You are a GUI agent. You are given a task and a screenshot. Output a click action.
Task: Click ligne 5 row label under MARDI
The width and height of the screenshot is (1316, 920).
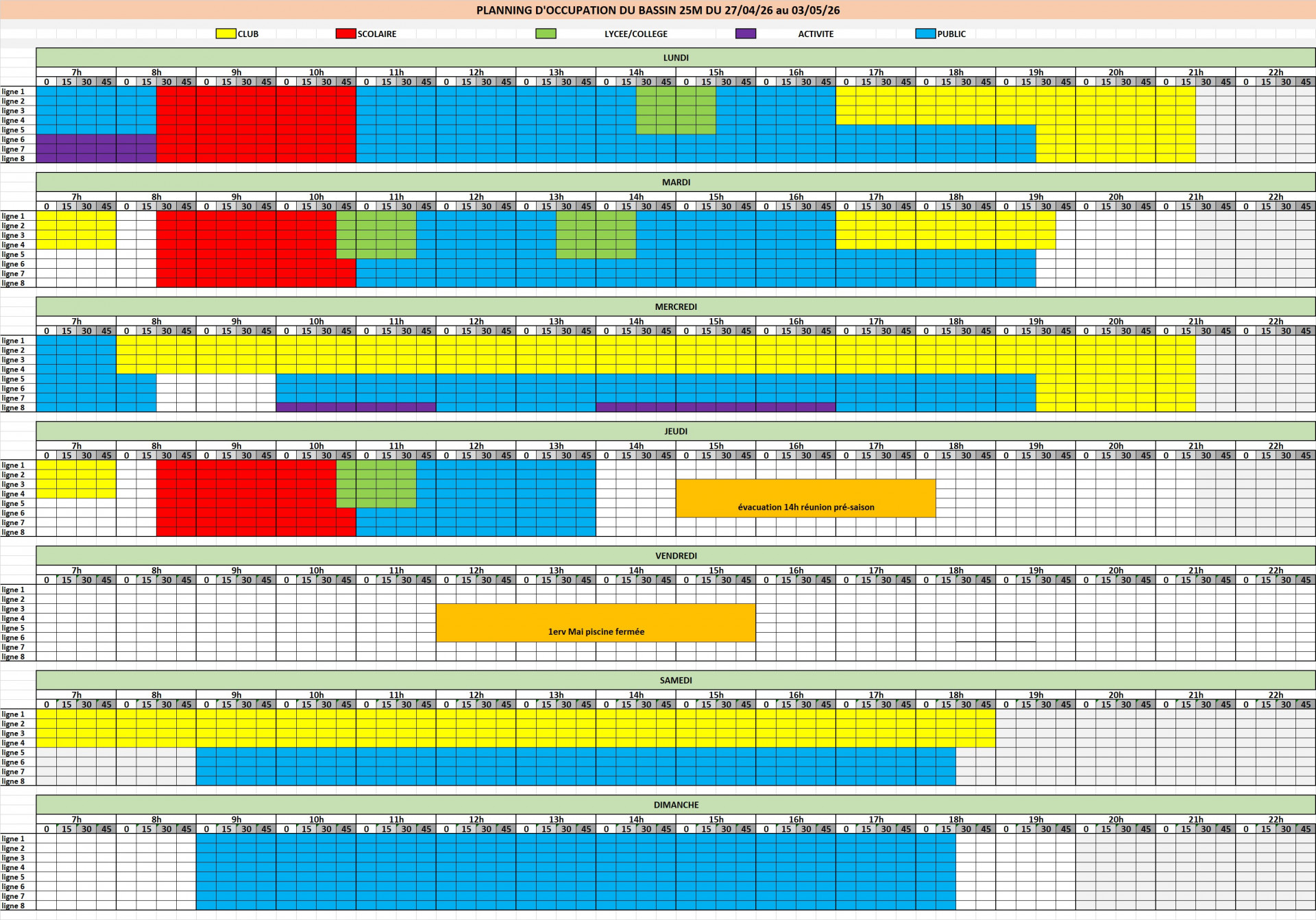point(13,254)
